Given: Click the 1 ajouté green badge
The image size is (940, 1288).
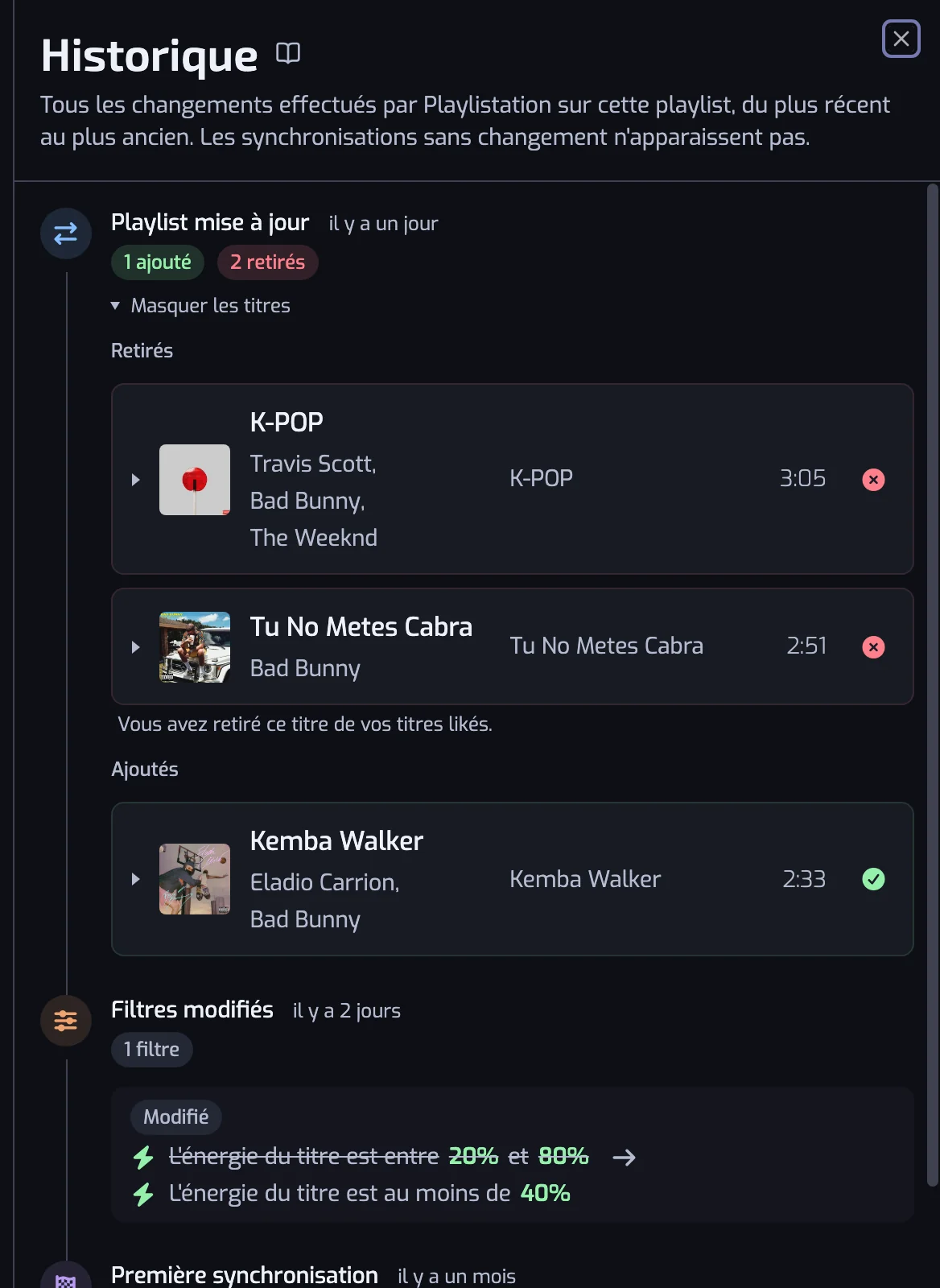Looking at the screenshot, I should [x=158, y=262].
